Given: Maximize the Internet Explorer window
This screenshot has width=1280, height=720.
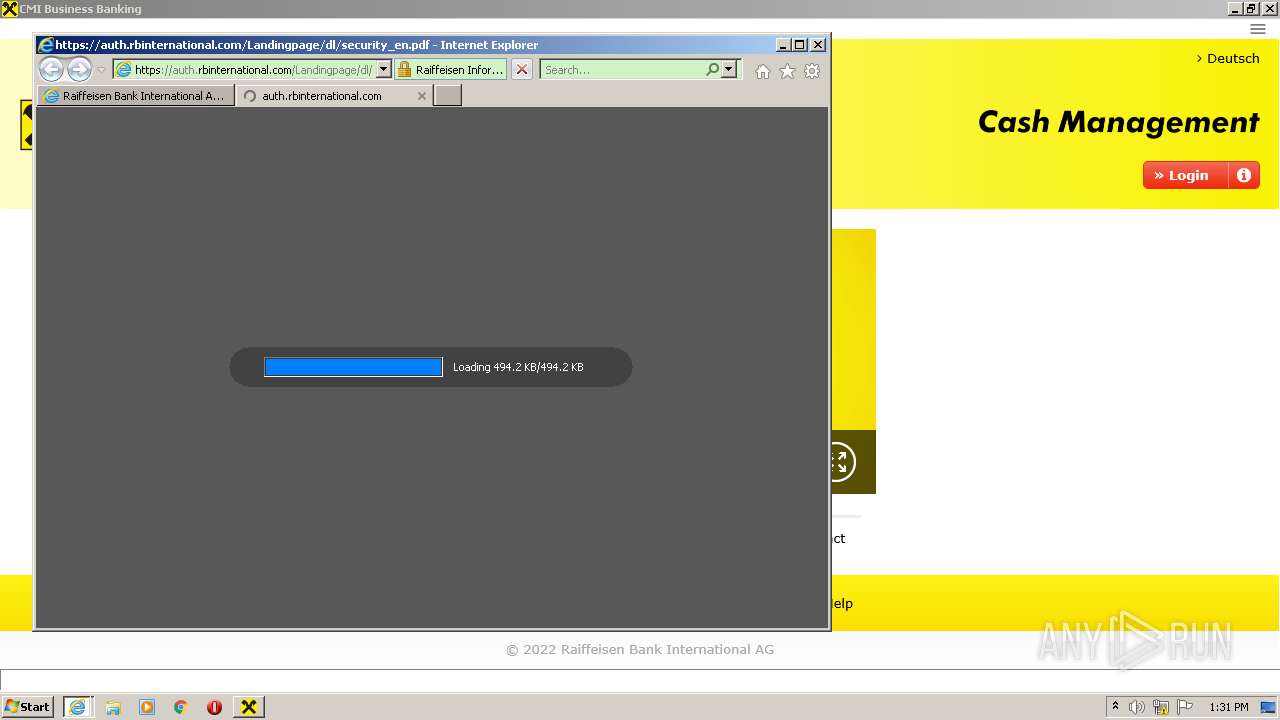Looking at the screenshot, I should point(799,45).
